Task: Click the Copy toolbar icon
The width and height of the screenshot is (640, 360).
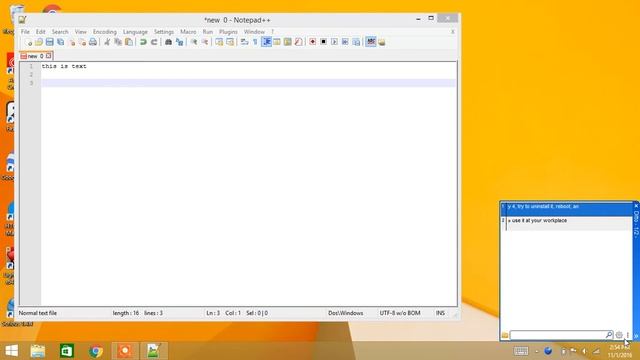Action: (x=118, y=42)
